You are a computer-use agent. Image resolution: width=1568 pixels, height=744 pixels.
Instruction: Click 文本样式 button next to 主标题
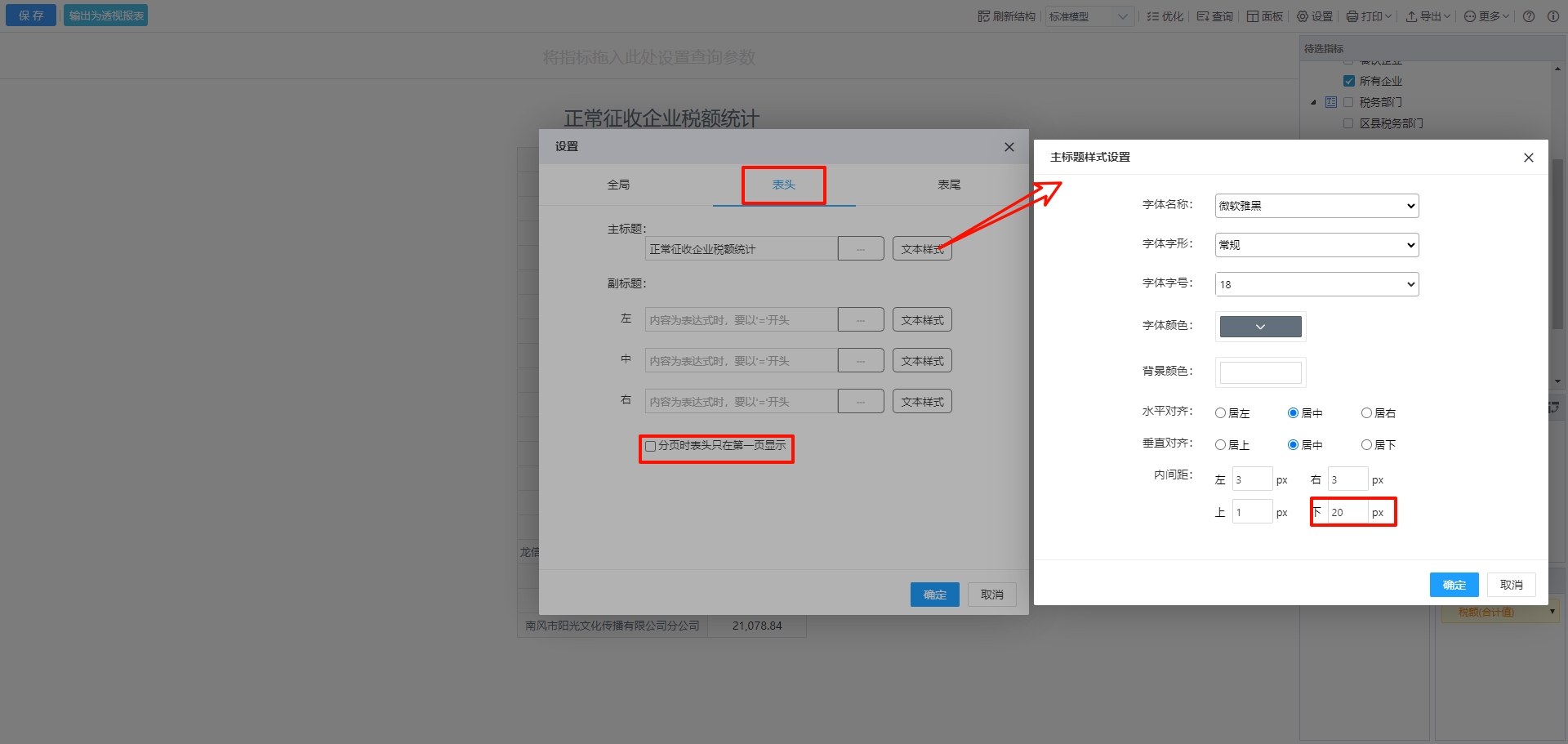[922, 249]
